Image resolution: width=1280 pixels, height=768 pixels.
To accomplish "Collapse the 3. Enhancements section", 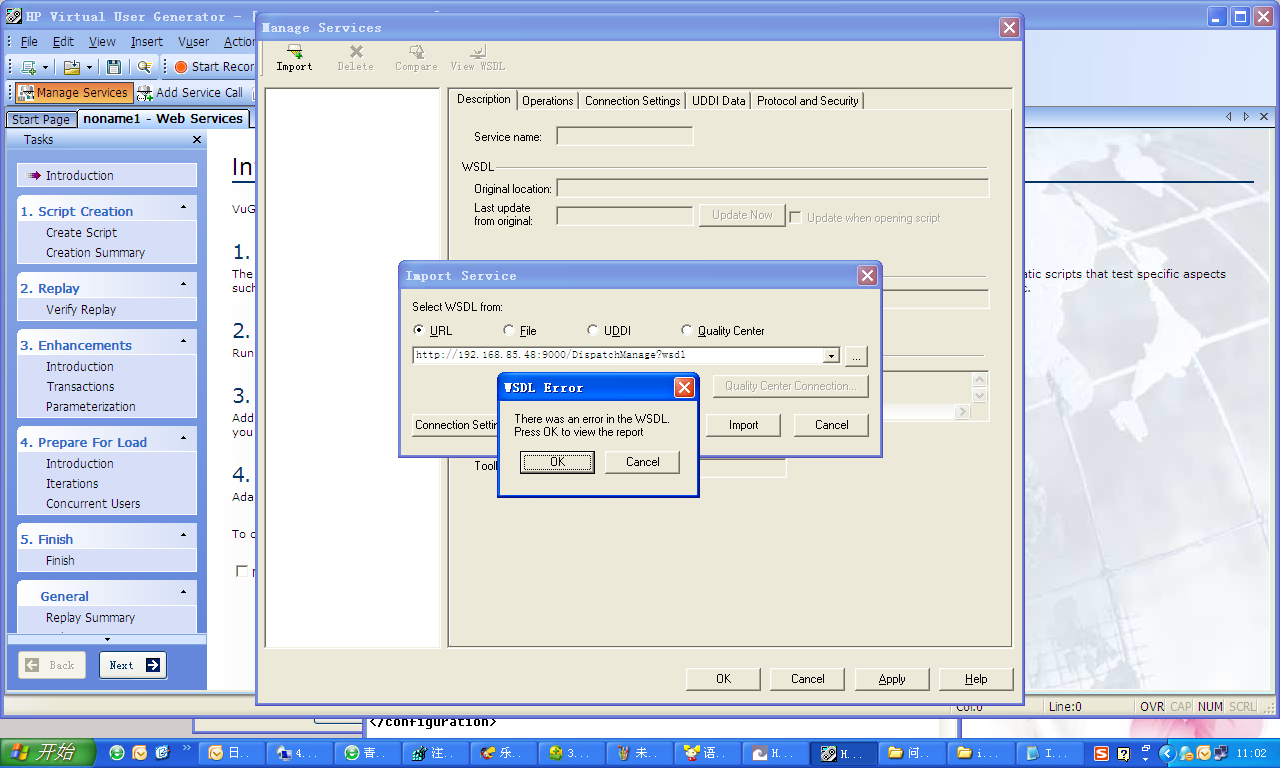I will 183,342.
